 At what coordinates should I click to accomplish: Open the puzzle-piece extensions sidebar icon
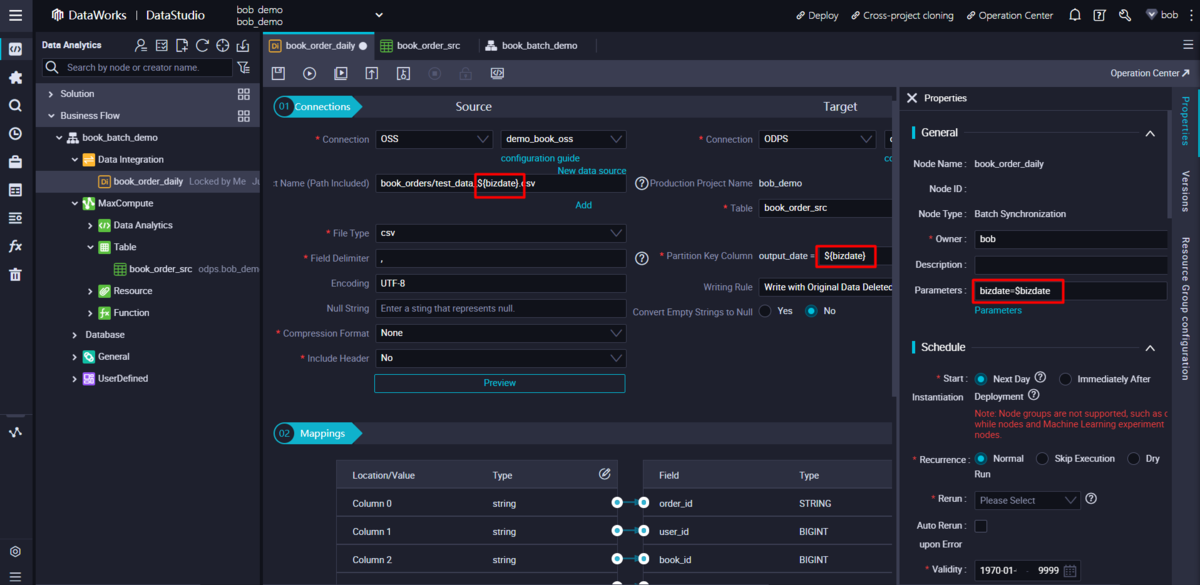15,77
